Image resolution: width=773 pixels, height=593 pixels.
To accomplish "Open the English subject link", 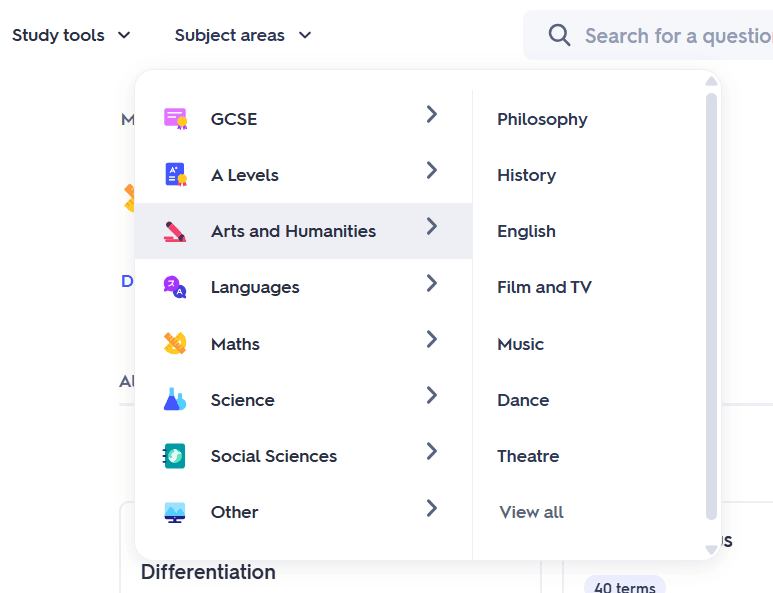I will (526, 232).
